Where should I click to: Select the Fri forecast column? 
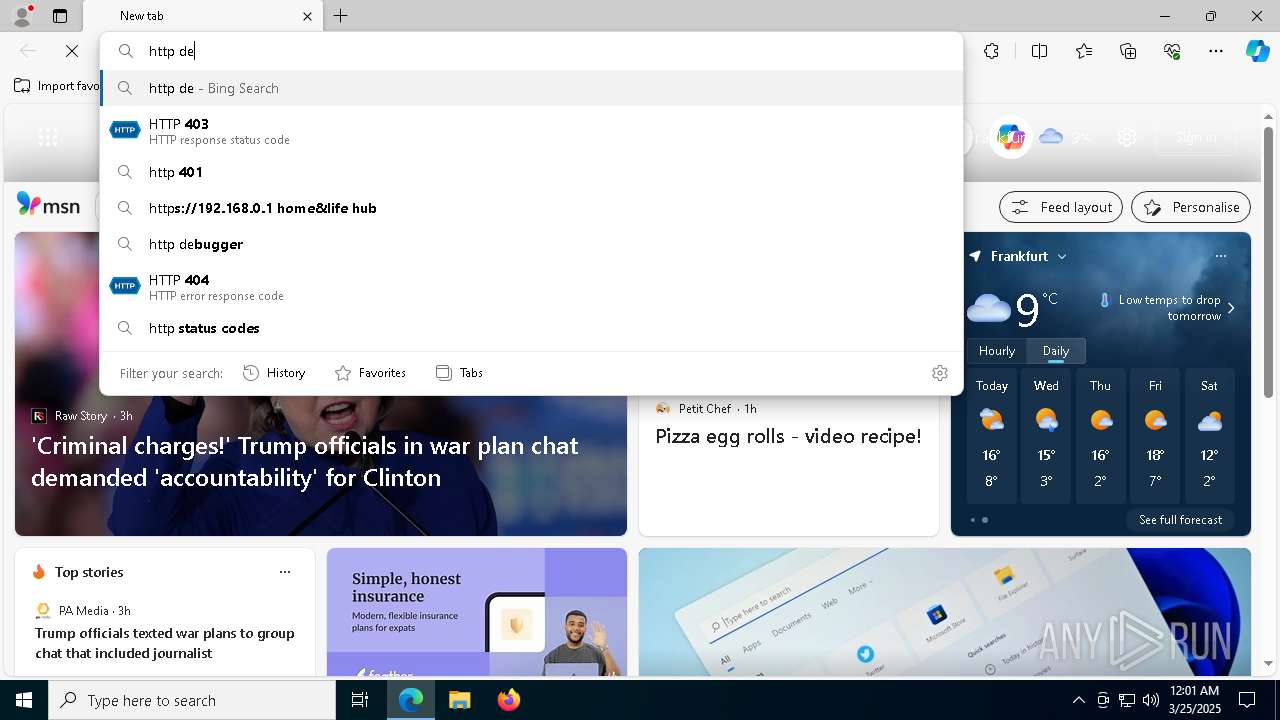1155,436
